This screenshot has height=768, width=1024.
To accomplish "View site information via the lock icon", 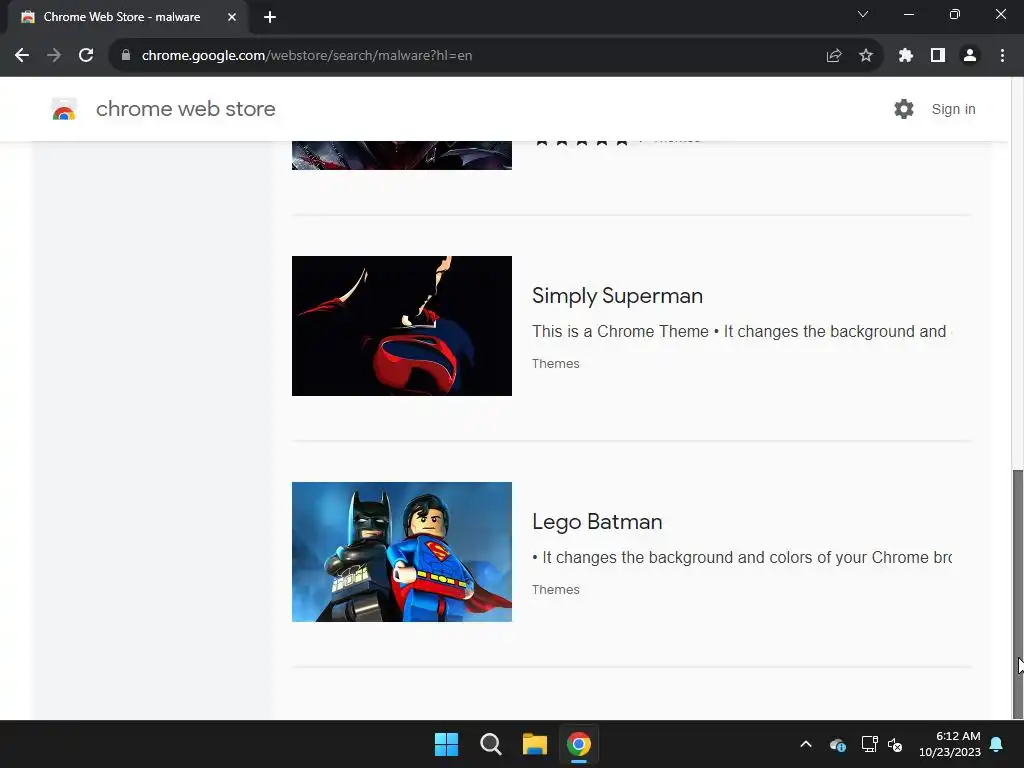I will click(x=126, y=56).
